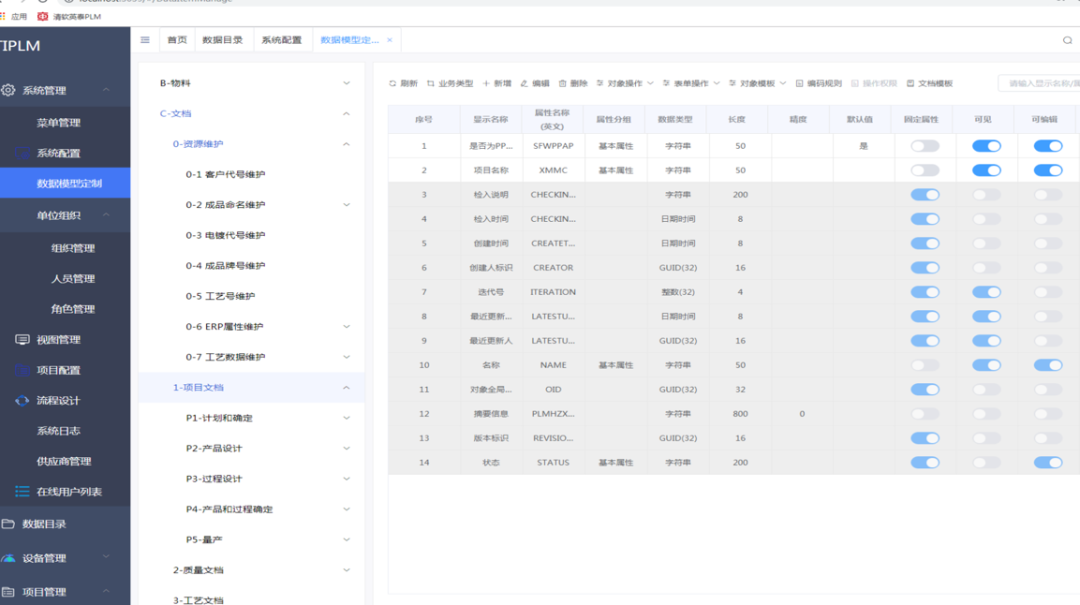The height and width of the screenshot is (605, 1080).
Task: Open the 应用 apps icon in the bookmarks bar
Action: 3,17
